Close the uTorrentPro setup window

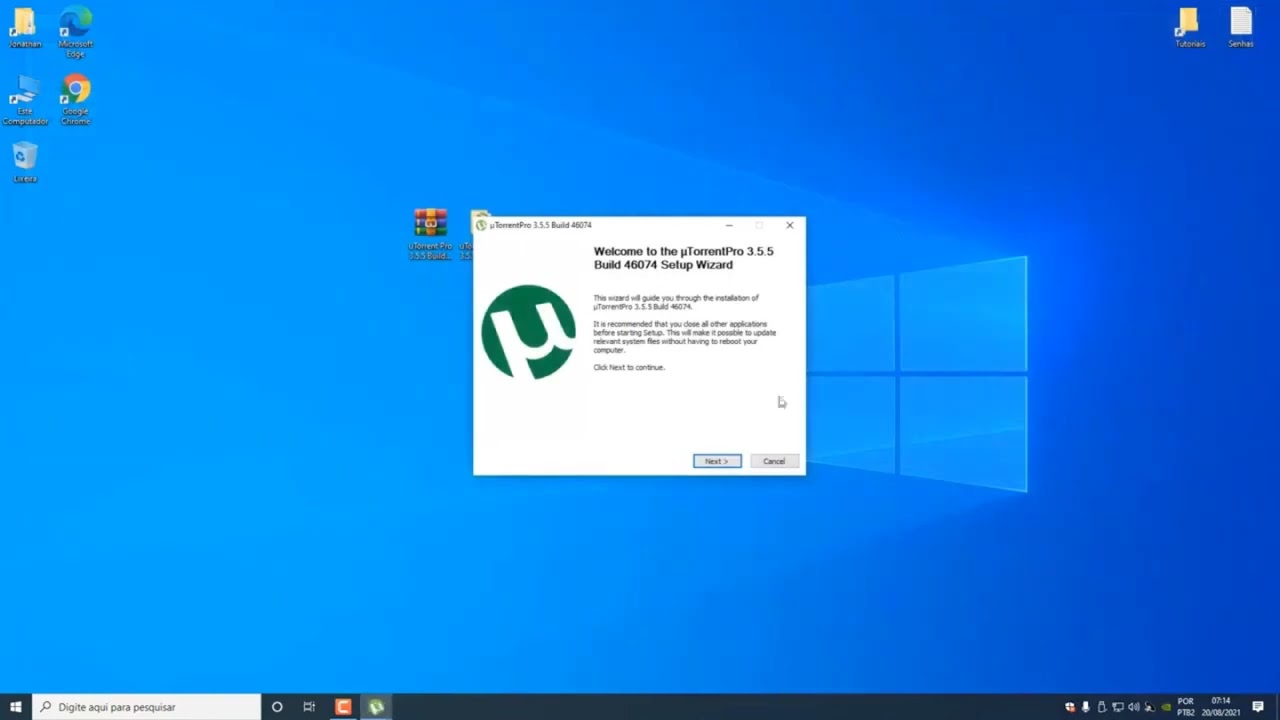coord(790,225)
